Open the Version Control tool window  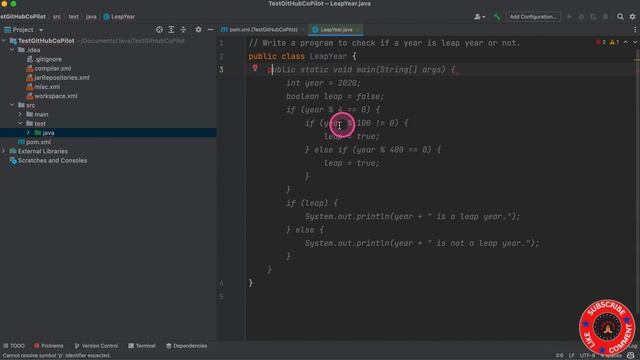(96, 346)
